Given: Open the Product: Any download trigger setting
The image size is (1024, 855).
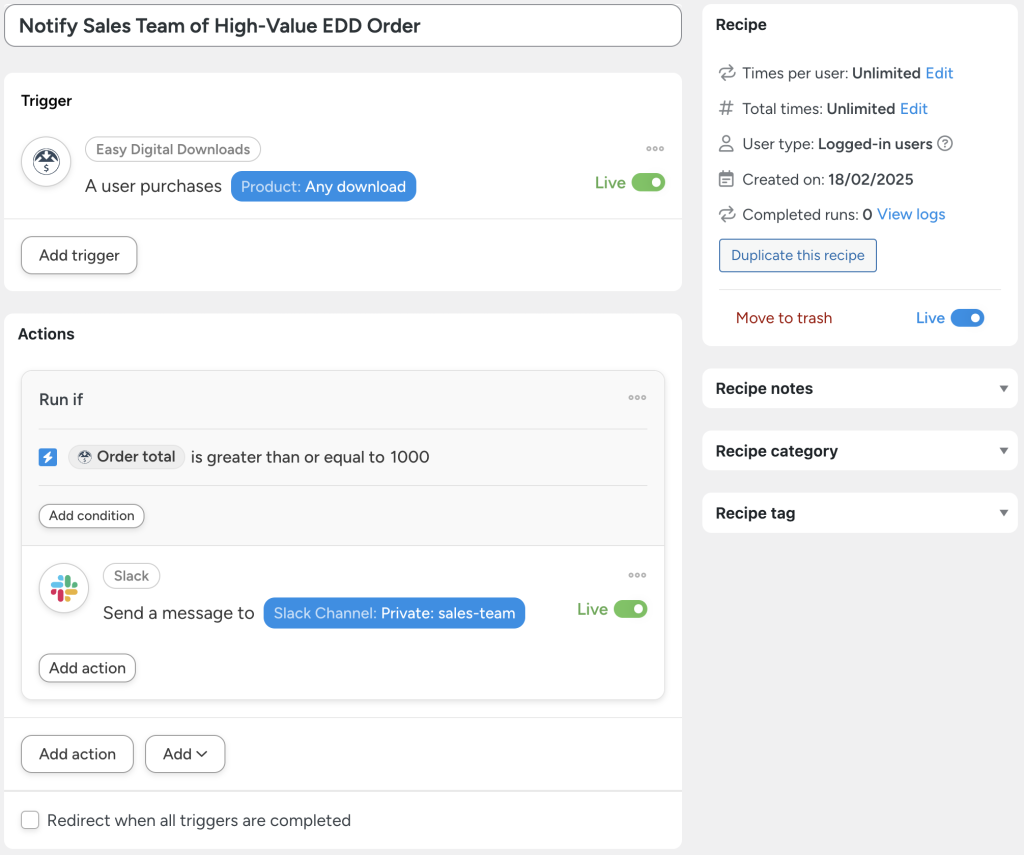Looking at the screenshot, I should [x=323, y=186].
